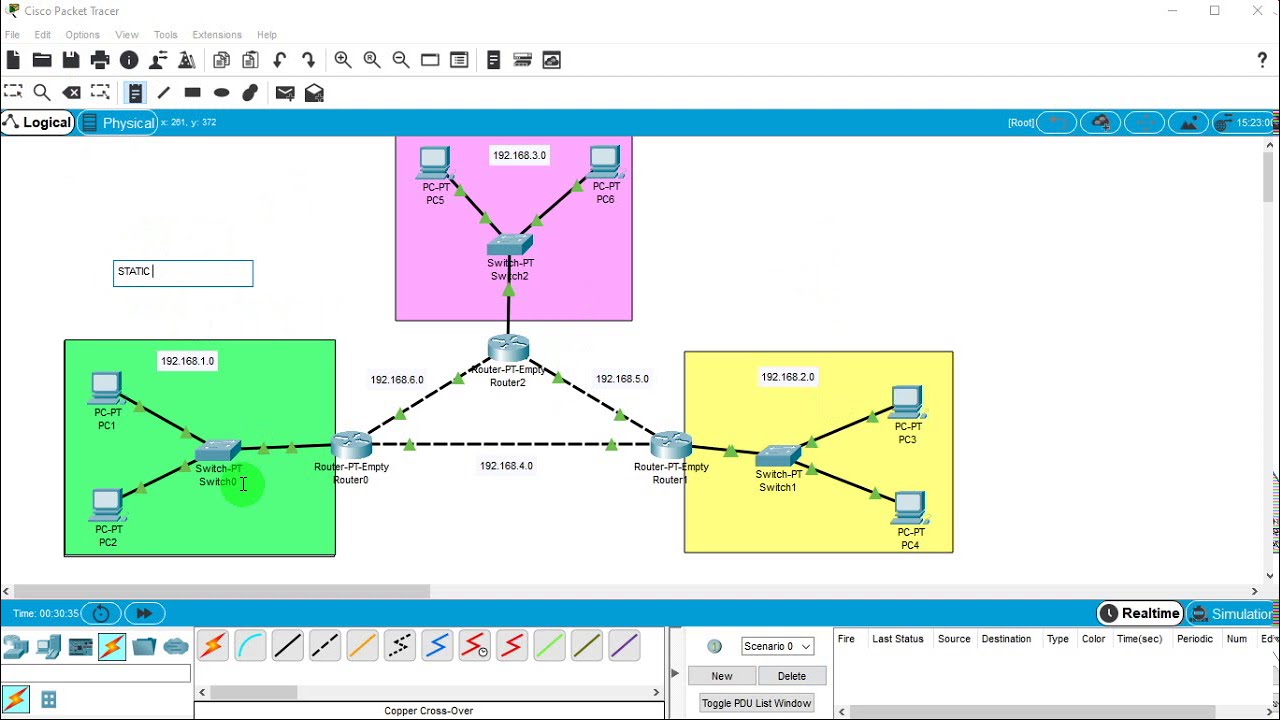Screen dimensions: 1280x720
Task: Open the View menu
Action: coord(127,35)
